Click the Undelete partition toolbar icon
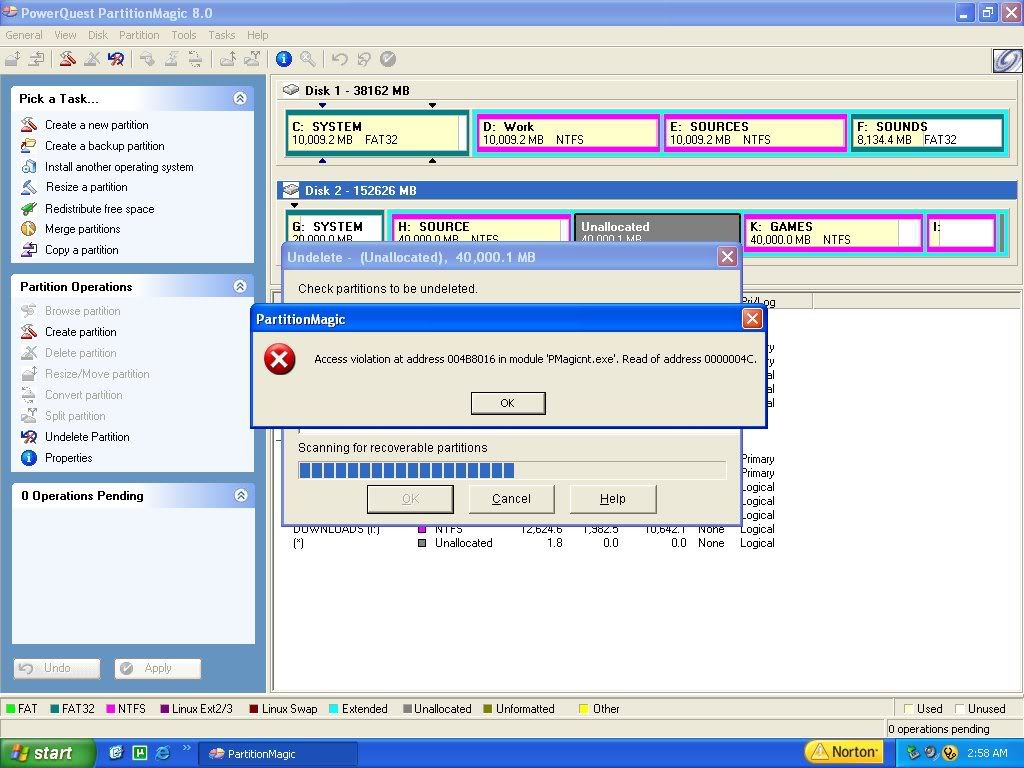This screenshot has height=768, width=1024. point(116,59)
